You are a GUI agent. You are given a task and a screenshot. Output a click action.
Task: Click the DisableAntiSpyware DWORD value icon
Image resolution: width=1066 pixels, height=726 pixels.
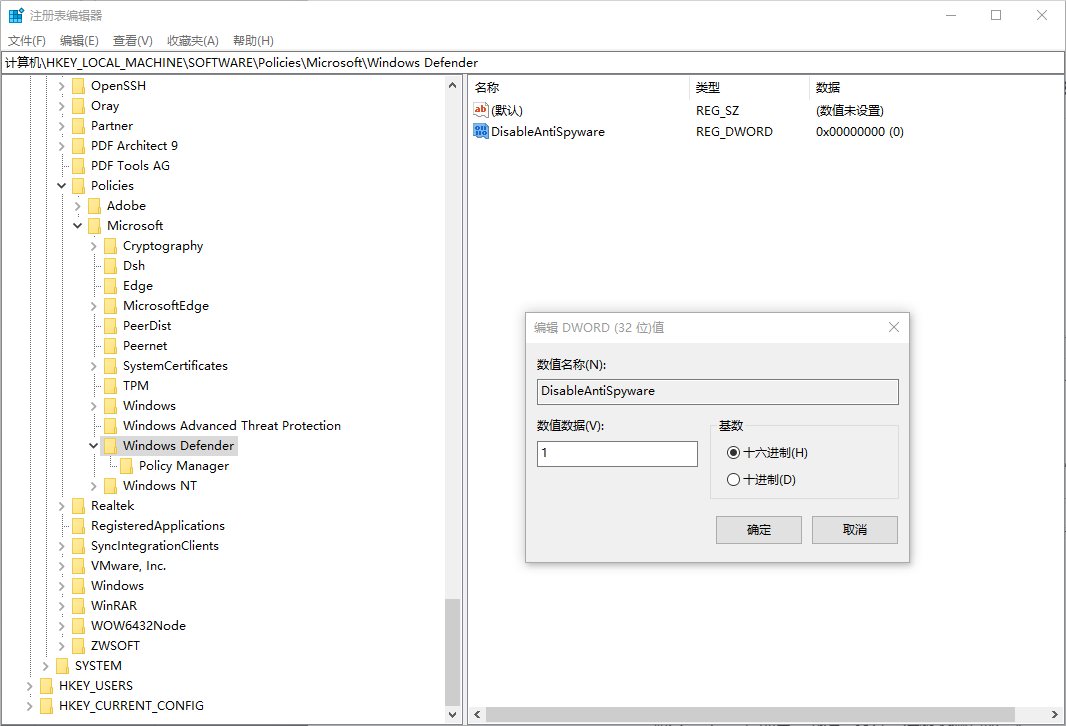(x=480, y=131)
